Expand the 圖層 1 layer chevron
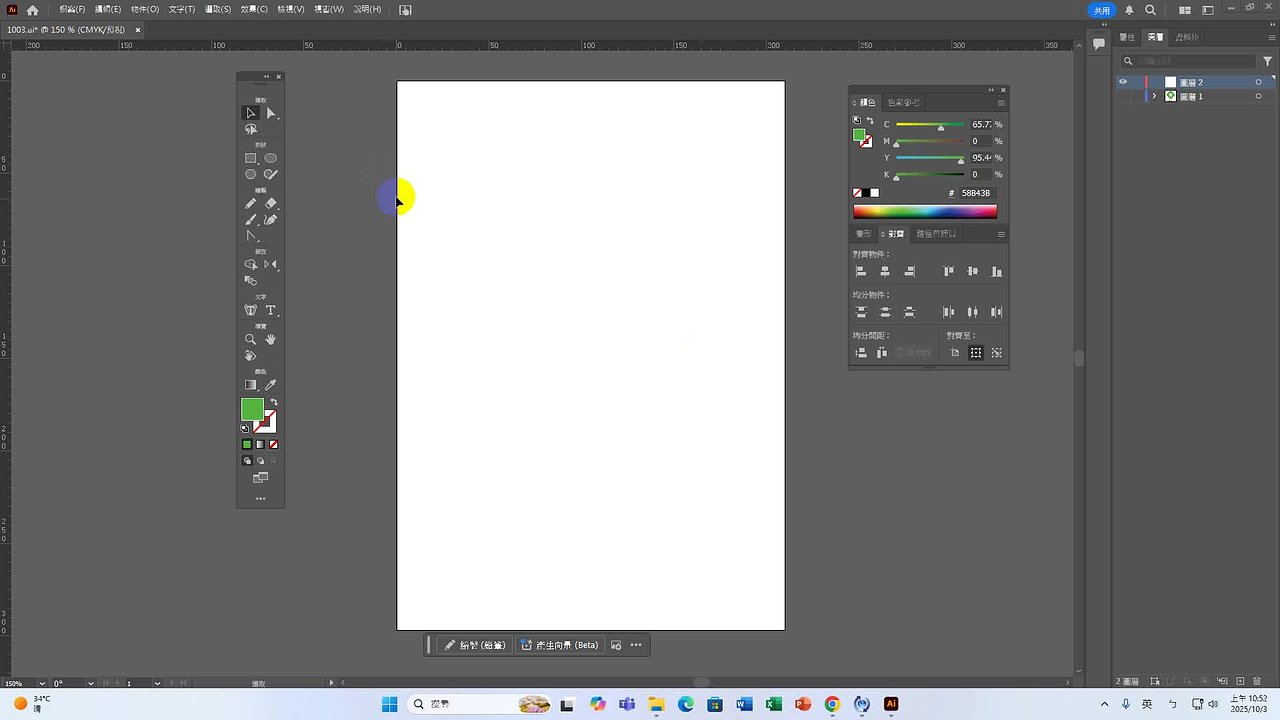Image resolution: width=1280 pixels, height=720 pixels. pyautogui.click(x=1154, y=96)
